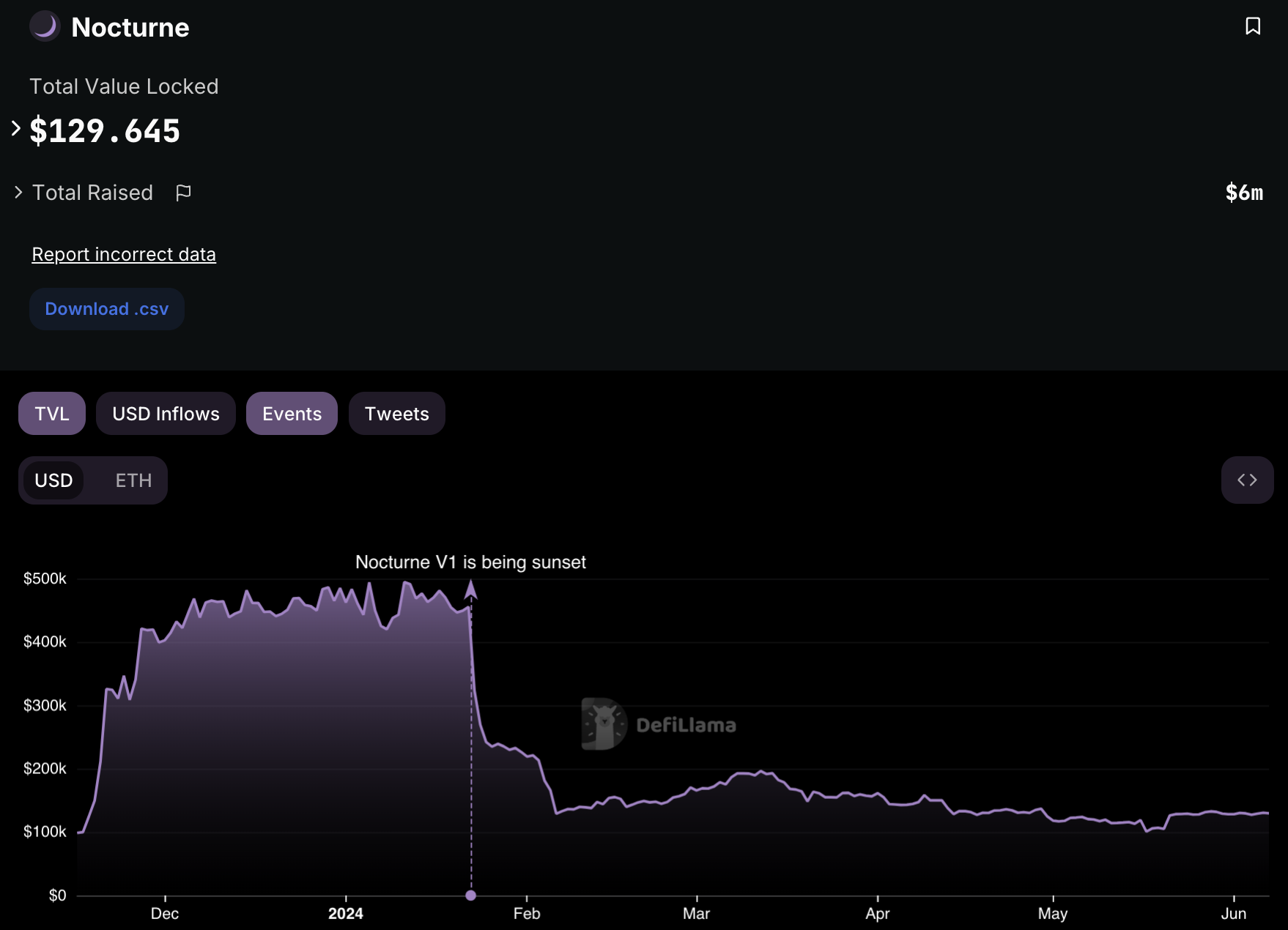
Task: Click the Dec x-axis label
Action: [165, 913]
